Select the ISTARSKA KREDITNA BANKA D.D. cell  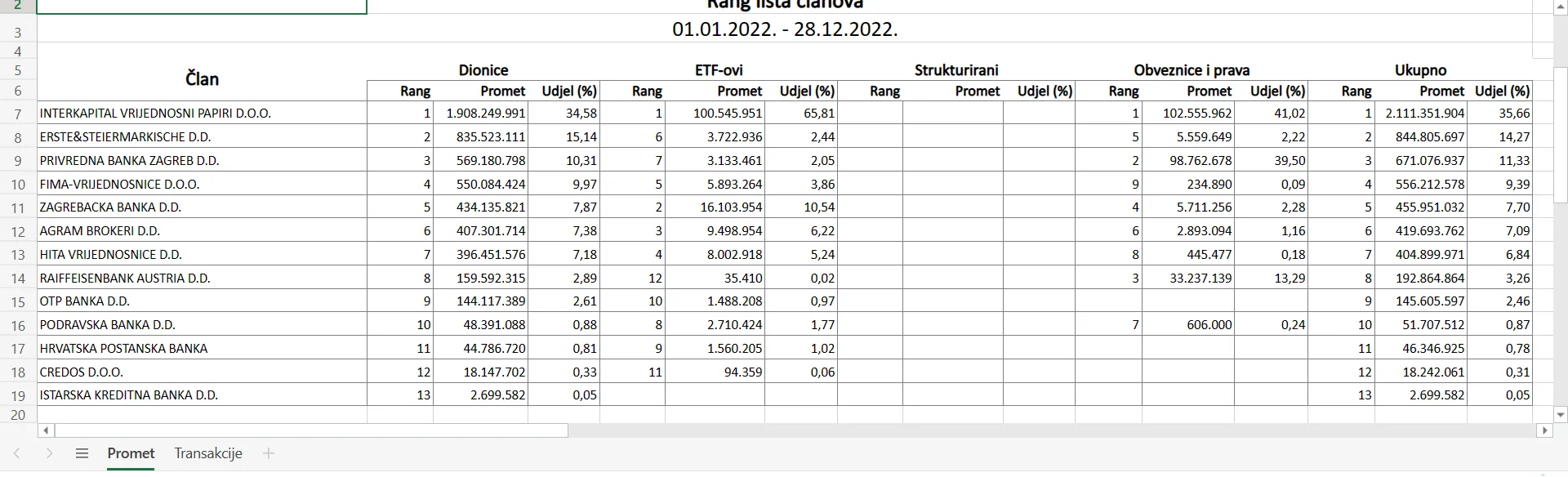(x=203, y=395)
